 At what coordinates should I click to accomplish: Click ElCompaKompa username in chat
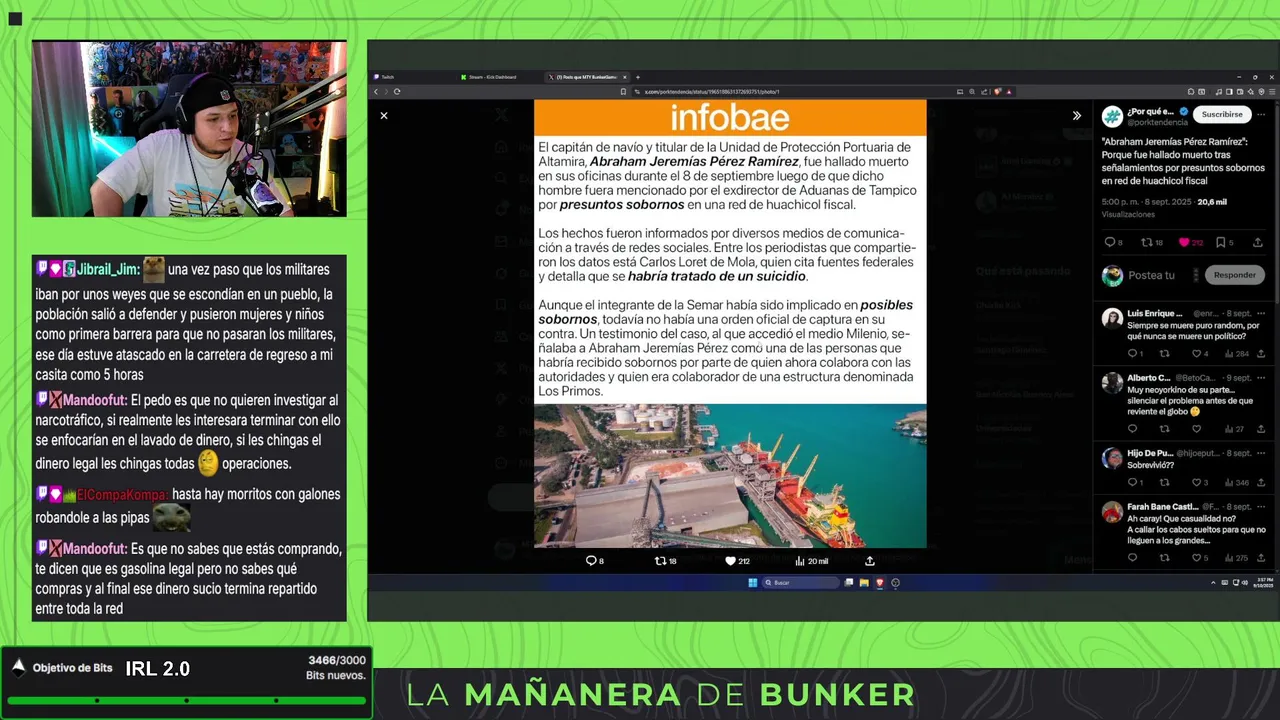point(123,495)
